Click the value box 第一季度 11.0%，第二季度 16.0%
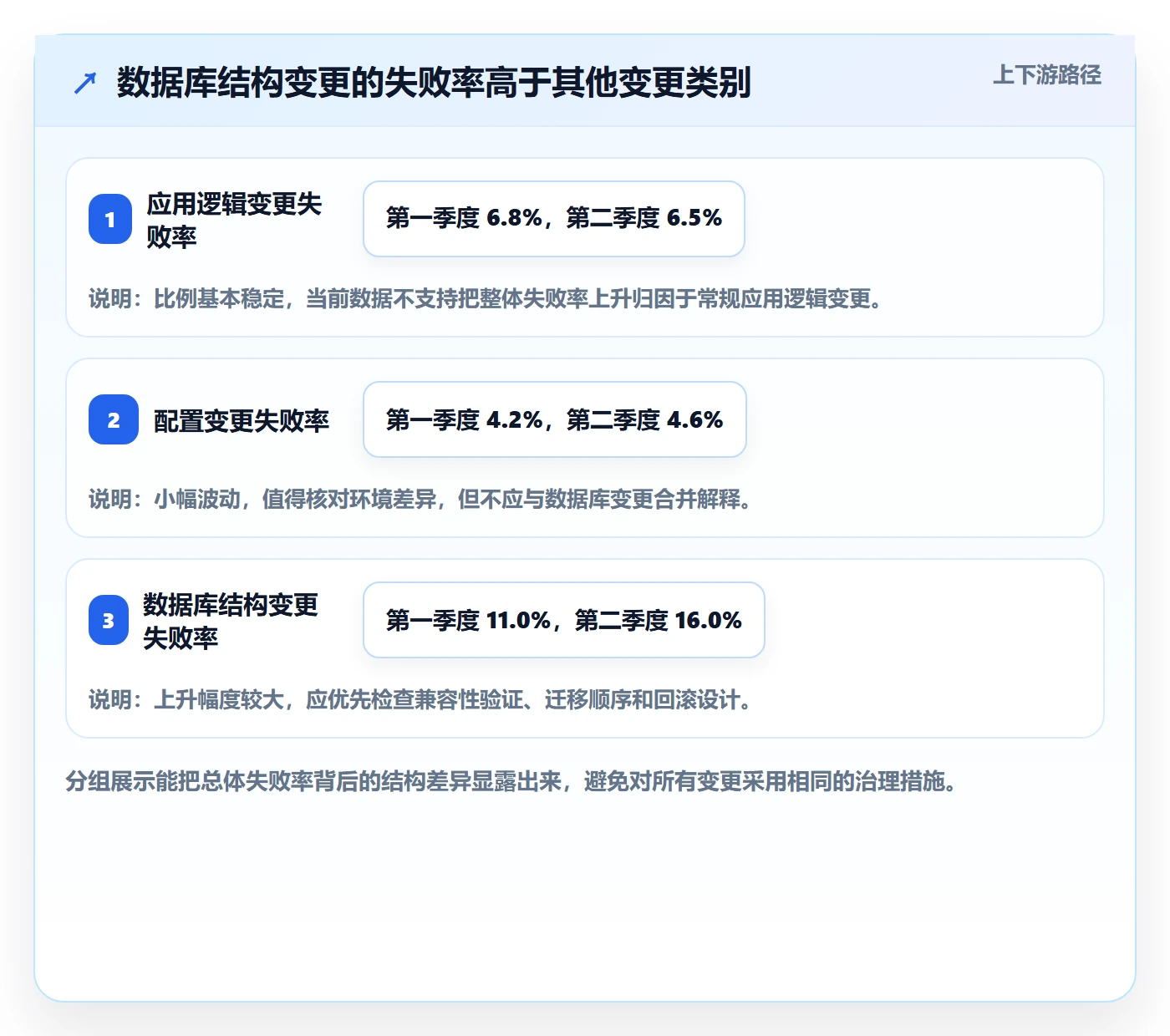This screenshot has width=1170, height=1036. [564, 620]
